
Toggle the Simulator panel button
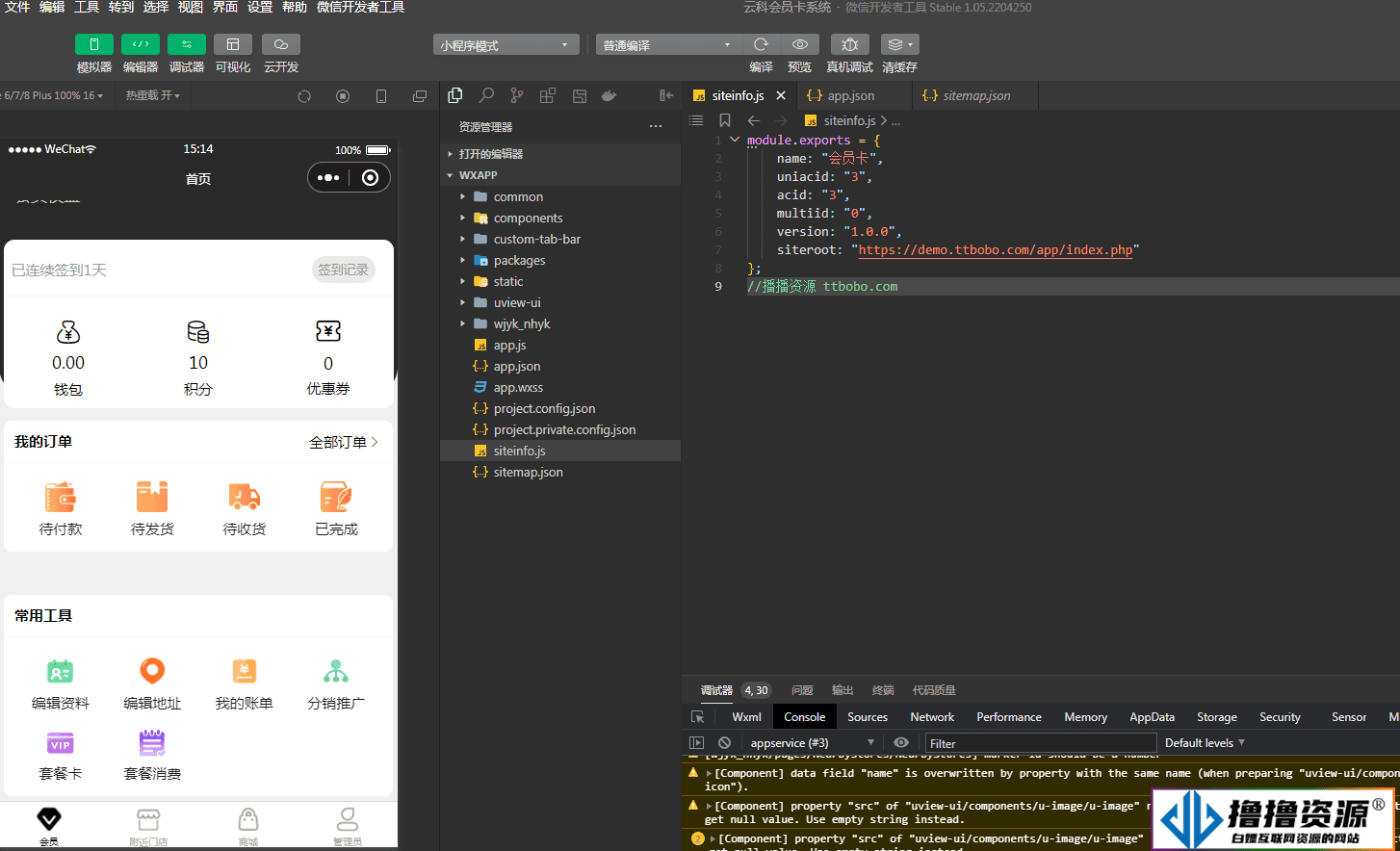(93, 44)
